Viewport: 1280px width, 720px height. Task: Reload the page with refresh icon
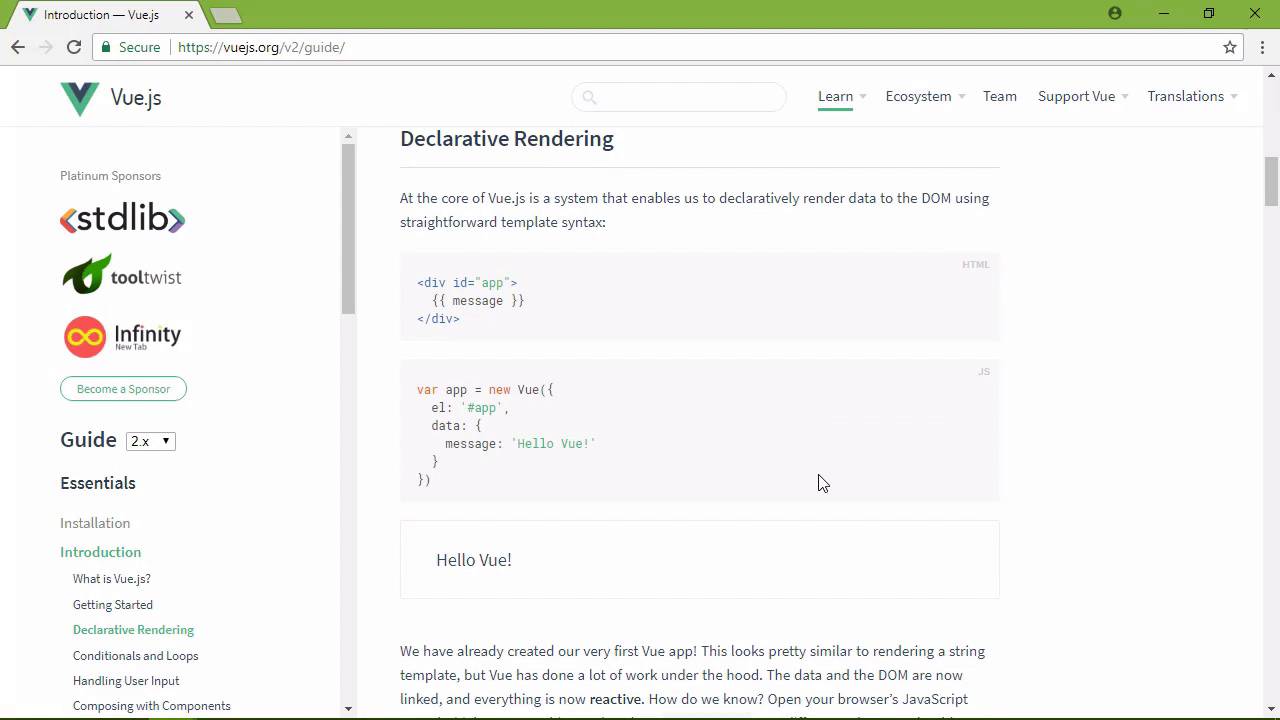74,47
